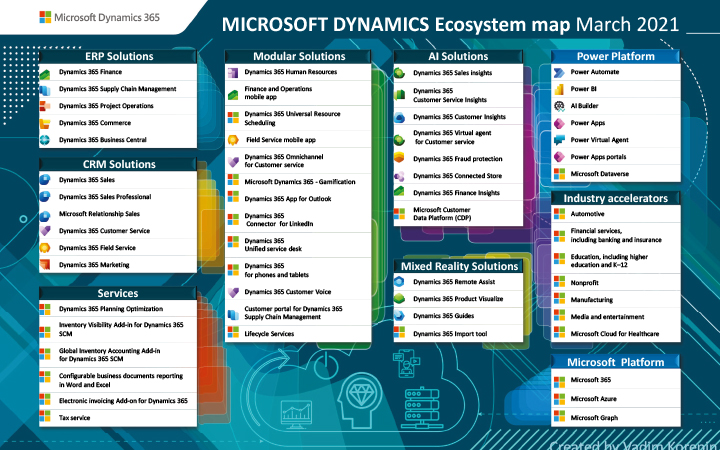Open Microsoft Cloud for Healthcare entry
Image resolution: width=720 pixels, height=450 pixels.
(x=616, y=334)
